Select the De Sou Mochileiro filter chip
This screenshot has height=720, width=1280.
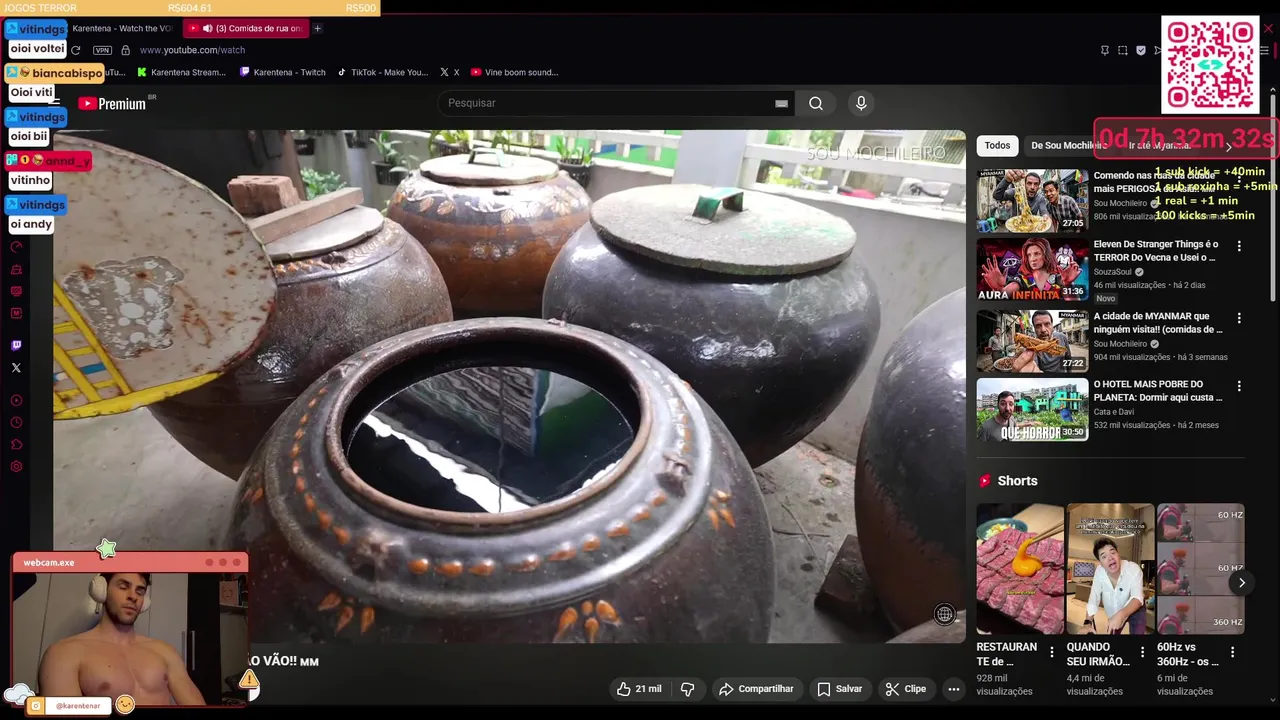pyautogui.click(x=1068, y=145)
